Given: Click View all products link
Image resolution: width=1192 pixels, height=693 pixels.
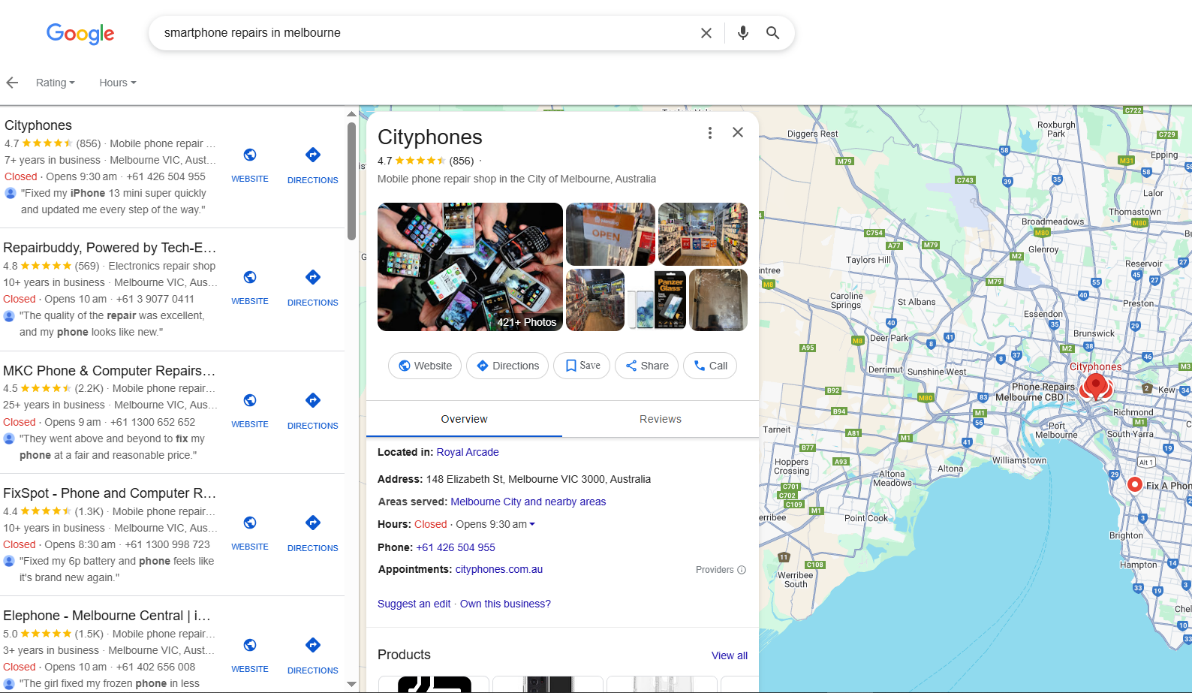Looking at the screenshot, I should point(729,655).
